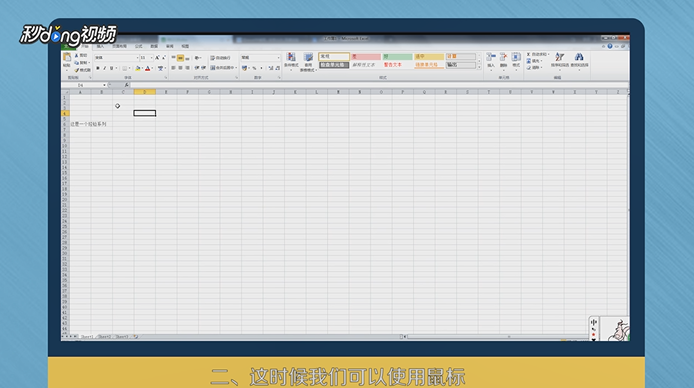Screen dimensions: 694x388
Task: Switch to the 视图 (View) tab
Action: click(185, 46)
